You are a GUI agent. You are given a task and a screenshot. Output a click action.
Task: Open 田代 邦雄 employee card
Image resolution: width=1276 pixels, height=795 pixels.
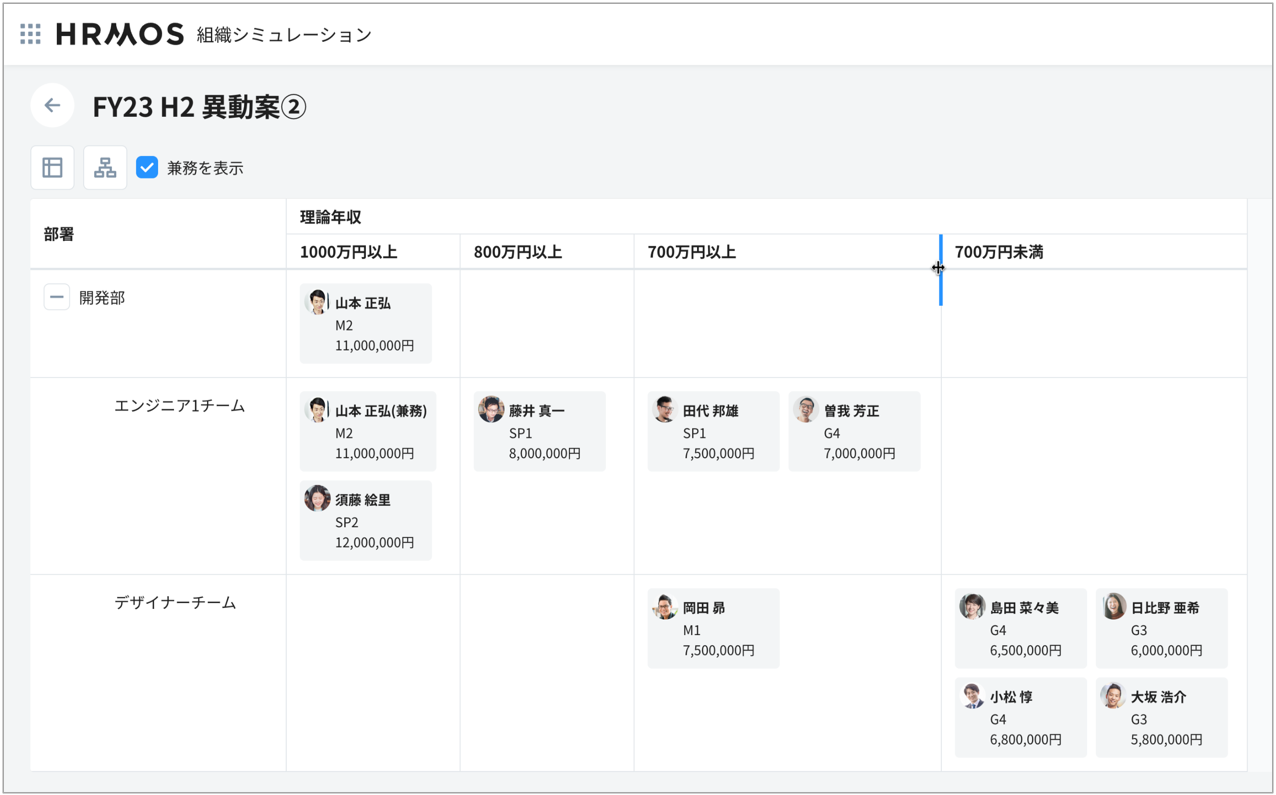713,432
